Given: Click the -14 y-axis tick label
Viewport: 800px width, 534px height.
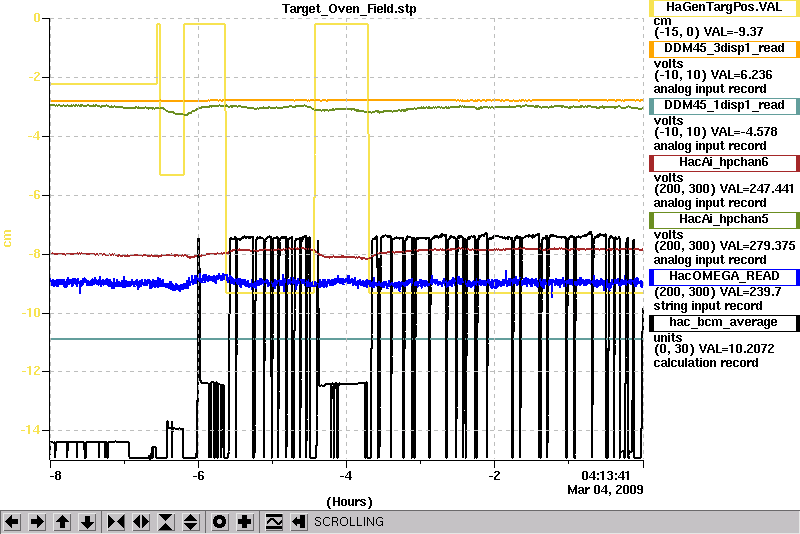Looking at the screenshot, I should pos(31,430).
